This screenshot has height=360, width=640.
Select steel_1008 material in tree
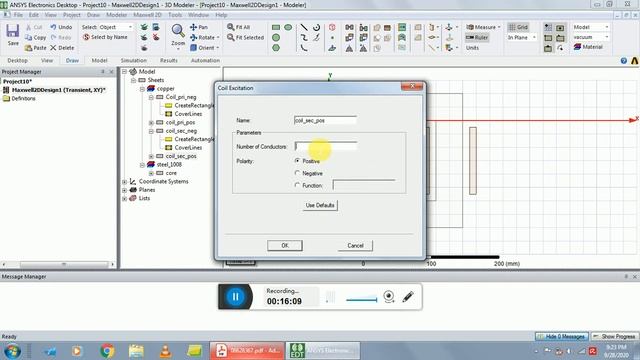(x=169, y=164)
